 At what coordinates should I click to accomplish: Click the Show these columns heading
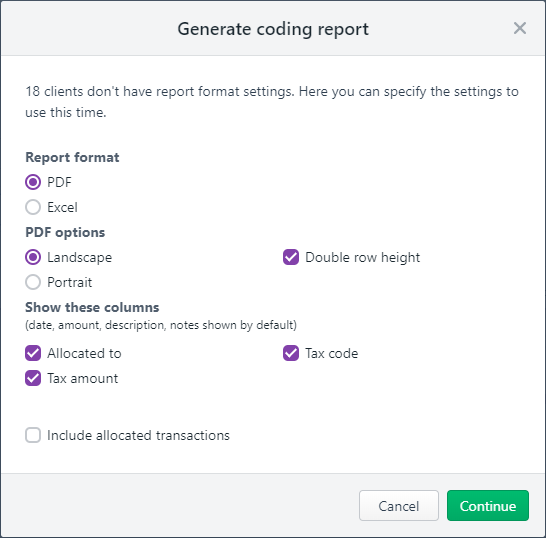pos(92,307)
